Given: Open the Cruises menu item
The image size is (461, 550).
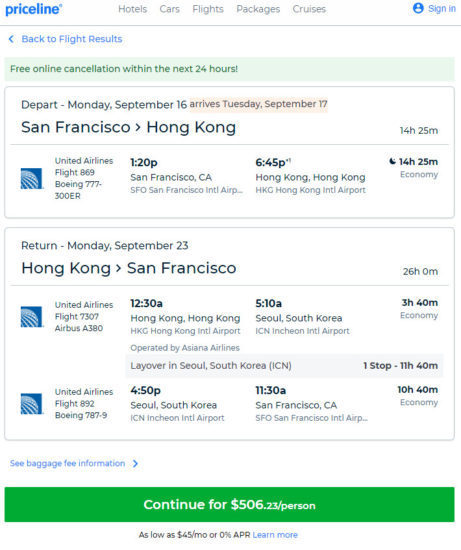Looking at the screenshot, I should coord(309,9).
